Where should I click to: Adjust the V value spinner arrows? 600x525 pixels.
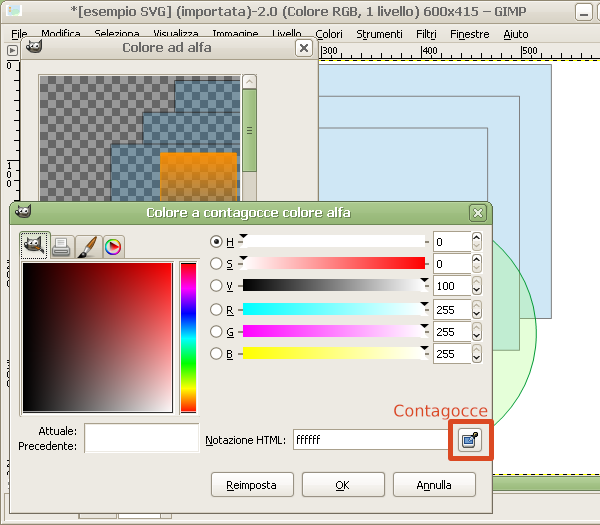(476, 286)
